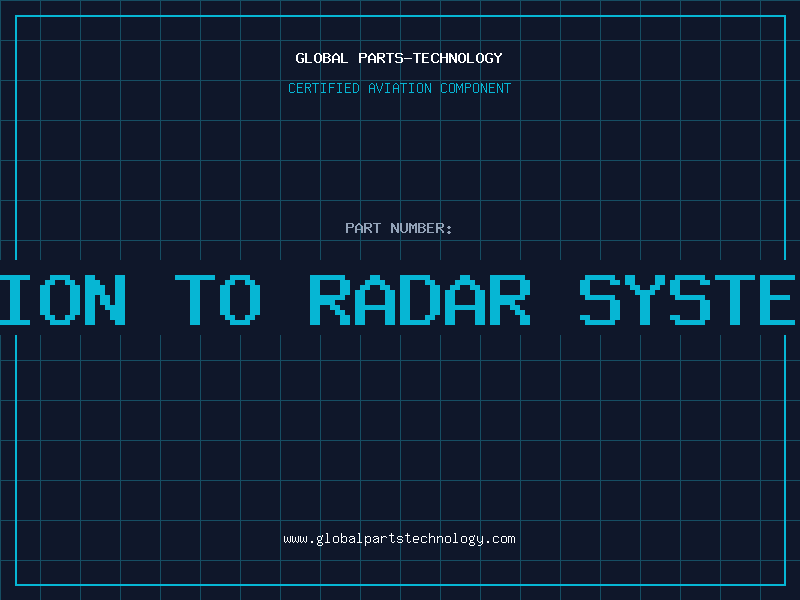The width and height of the screenshot is (800, 600).
Task: Click the PART NUMBER: label
Action: 398,228
